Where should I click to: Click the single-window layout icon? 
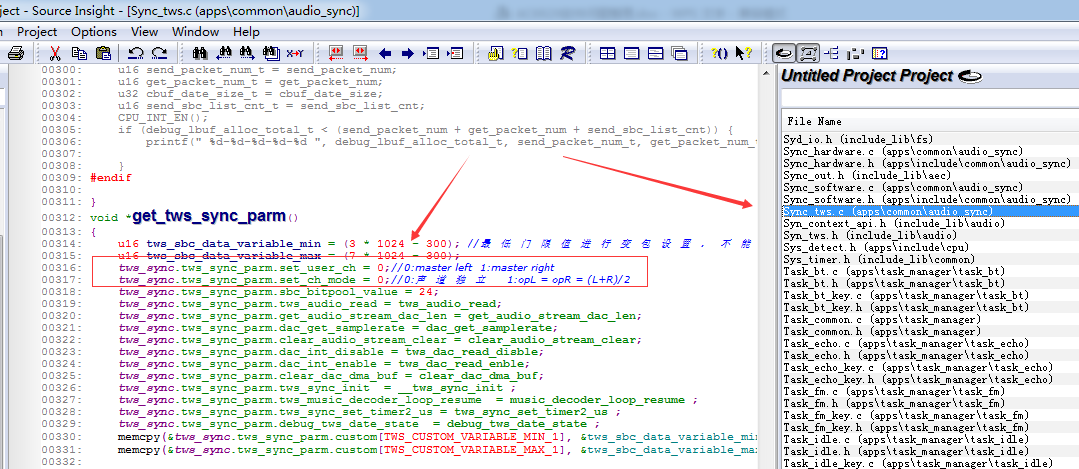click(631, 53)
